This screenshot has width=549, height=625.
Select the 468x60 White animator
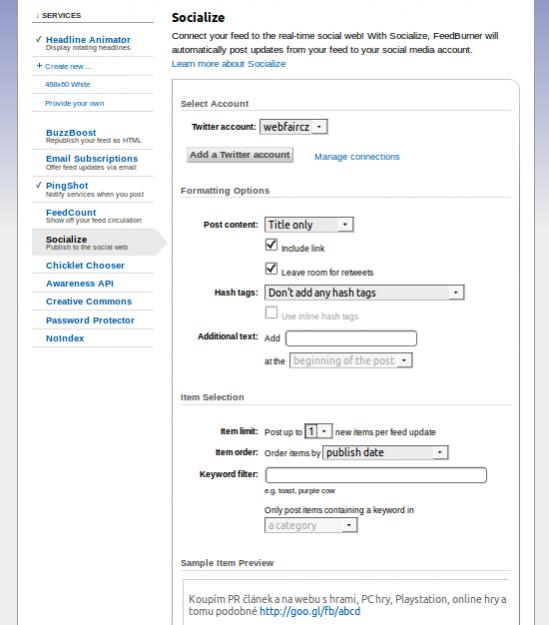point(67,85)
